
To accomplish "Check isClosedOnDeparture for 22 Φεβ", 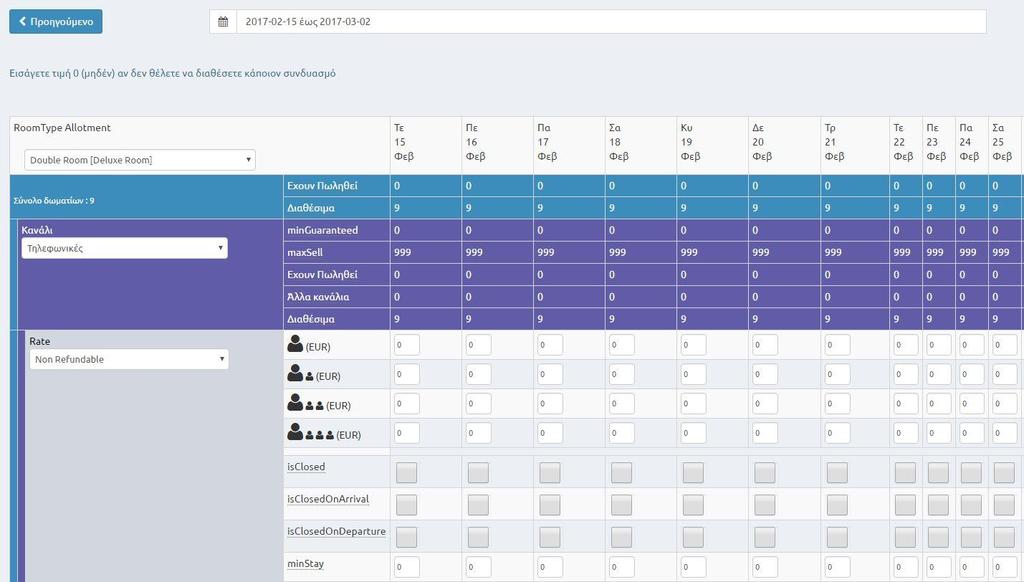I will point(905,537).
